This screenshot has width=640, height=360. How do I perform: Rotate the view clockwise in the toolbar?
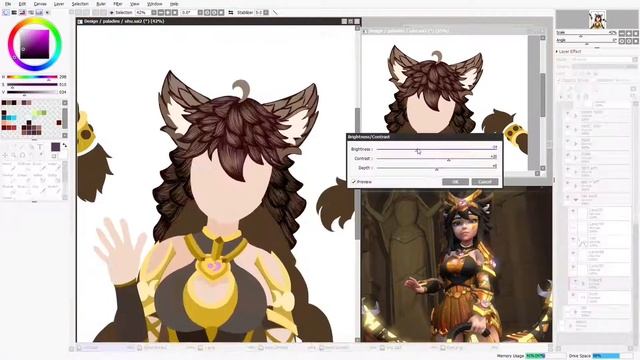(214, 12)
